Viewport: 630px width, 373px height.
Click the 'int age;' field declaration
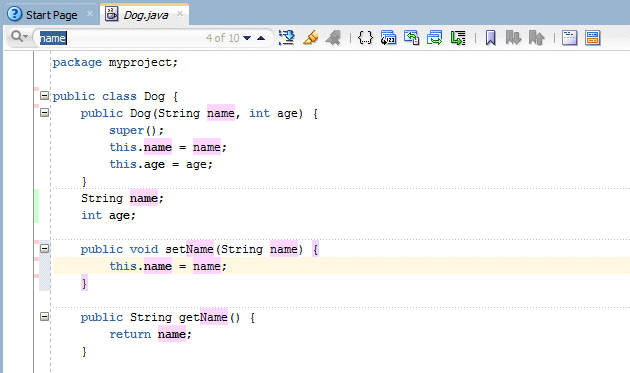click(108, 215)
